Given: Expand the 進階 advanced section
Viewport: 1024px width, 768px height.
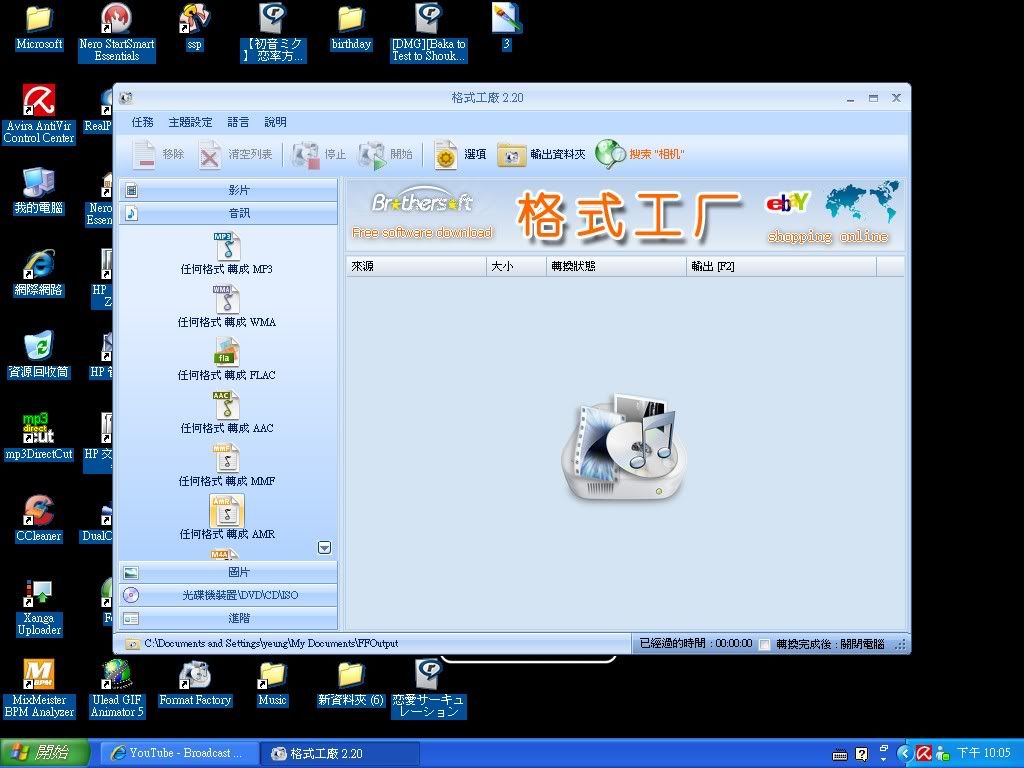Looking at the screenshot, I should click(228, 618).
